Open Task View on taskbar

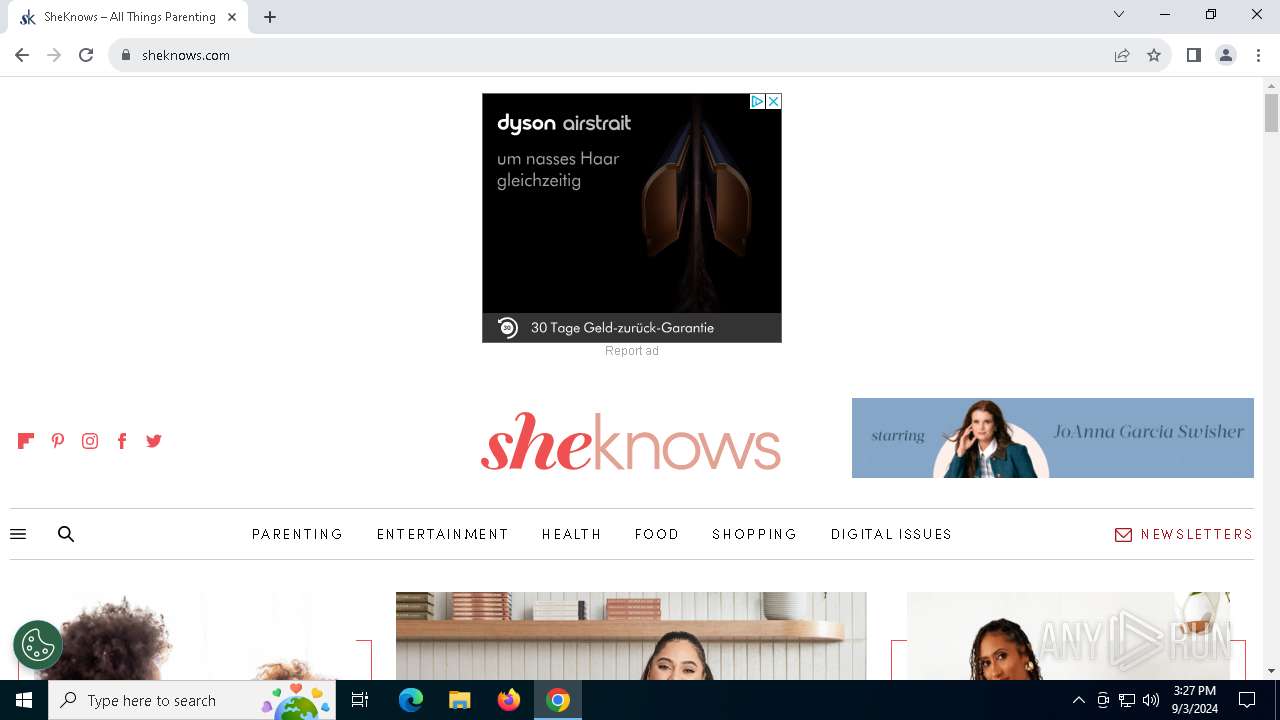360,700
